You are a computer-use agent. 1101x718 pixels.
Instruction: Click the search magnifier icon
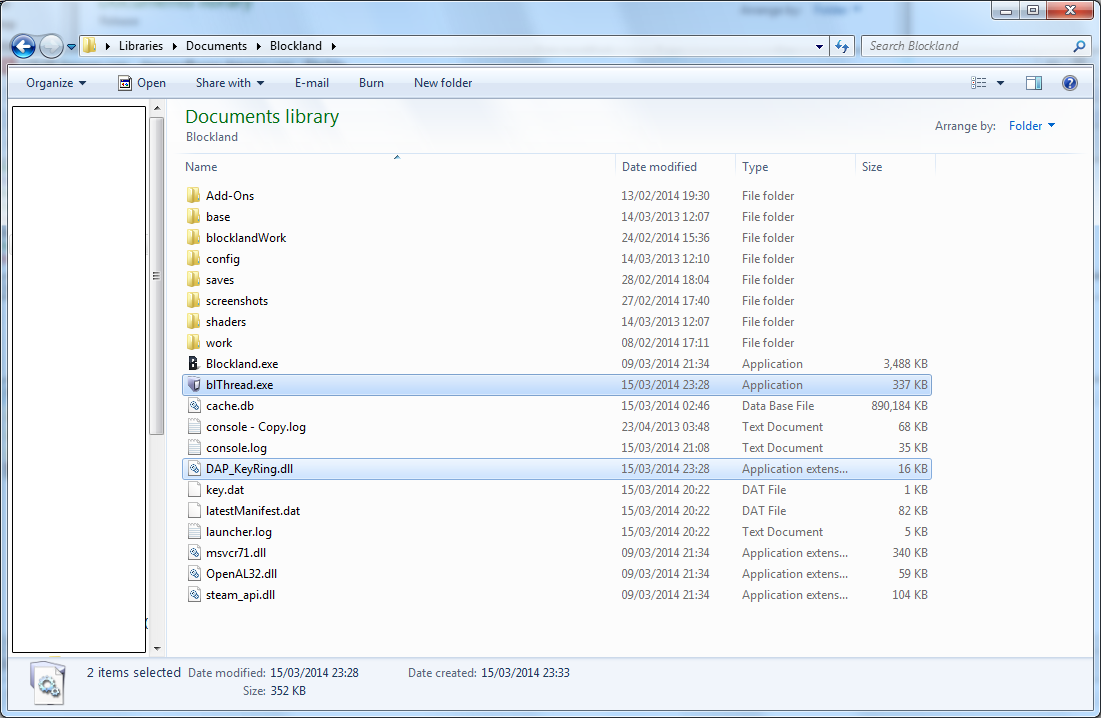pos(1079,46)
